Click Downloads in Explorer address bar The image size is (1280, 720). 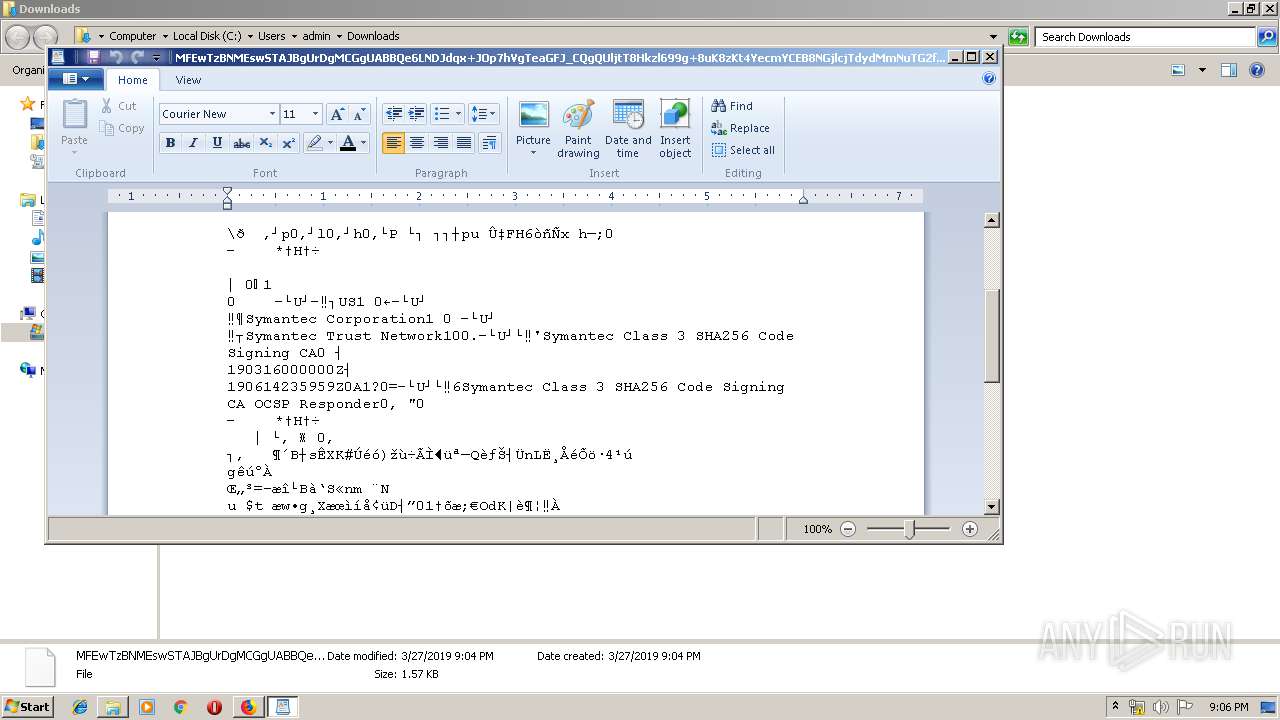tap(373, 36)
